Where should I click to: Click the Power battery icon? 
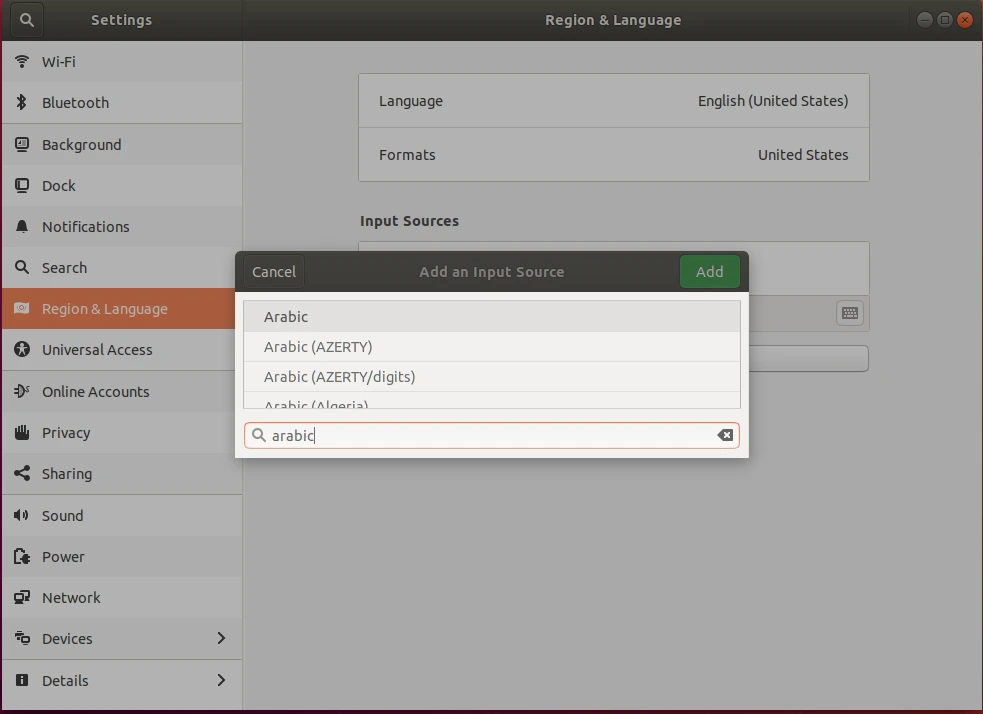[x=22, y=556]
